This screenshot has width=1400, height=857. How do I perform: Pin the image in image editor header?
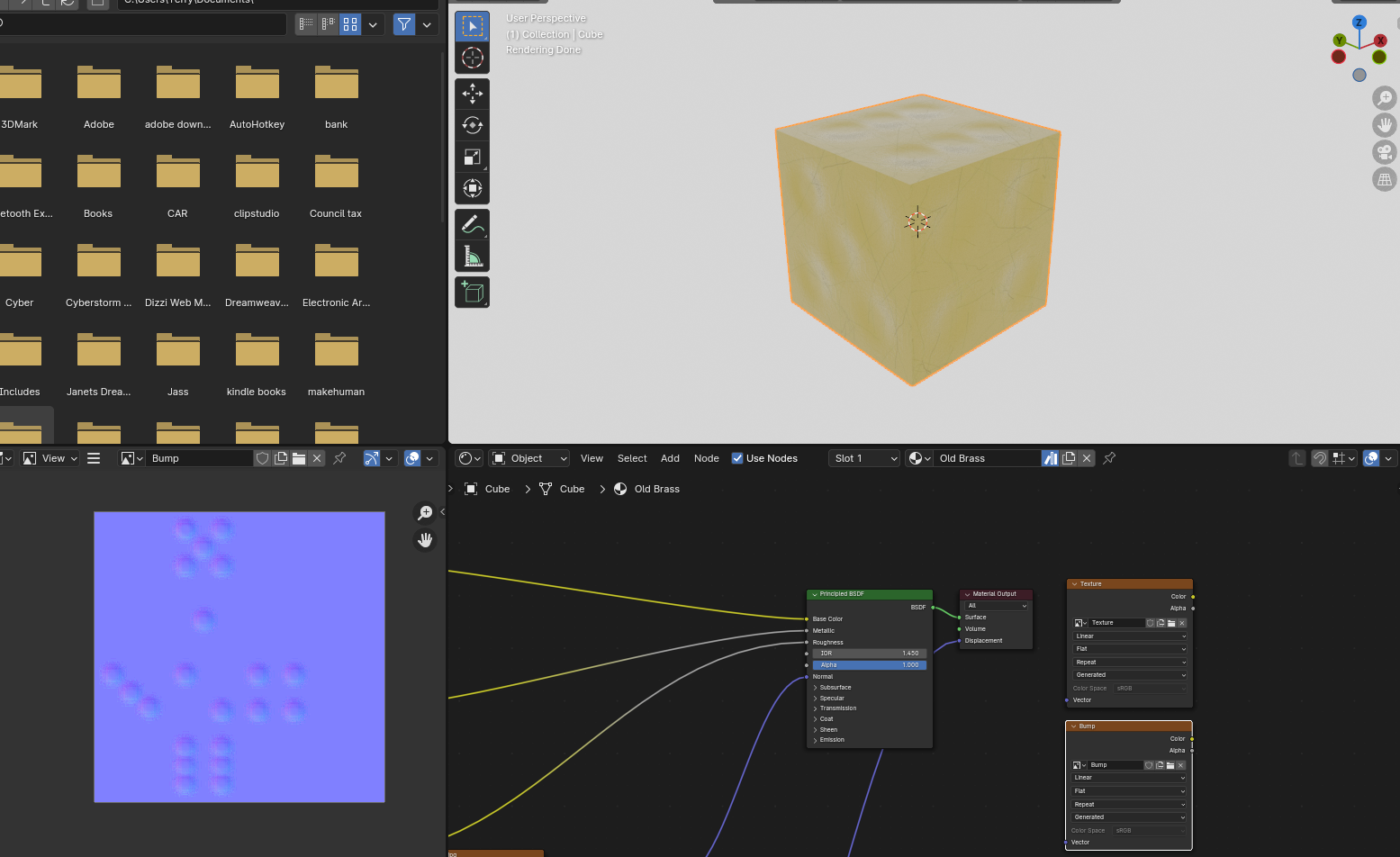(x=339, y=458)
